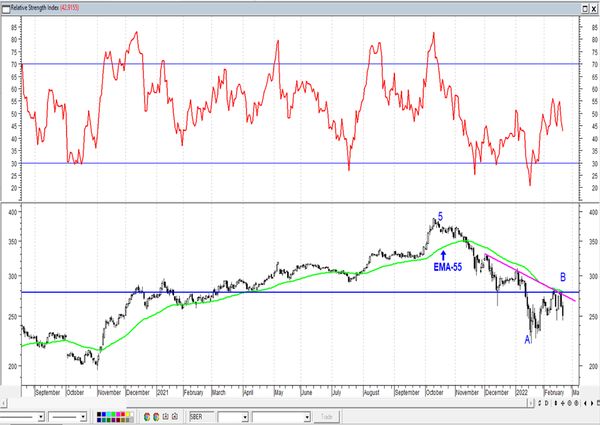
Task: Select the wave label B on price chart
Action: pos(563,276)
